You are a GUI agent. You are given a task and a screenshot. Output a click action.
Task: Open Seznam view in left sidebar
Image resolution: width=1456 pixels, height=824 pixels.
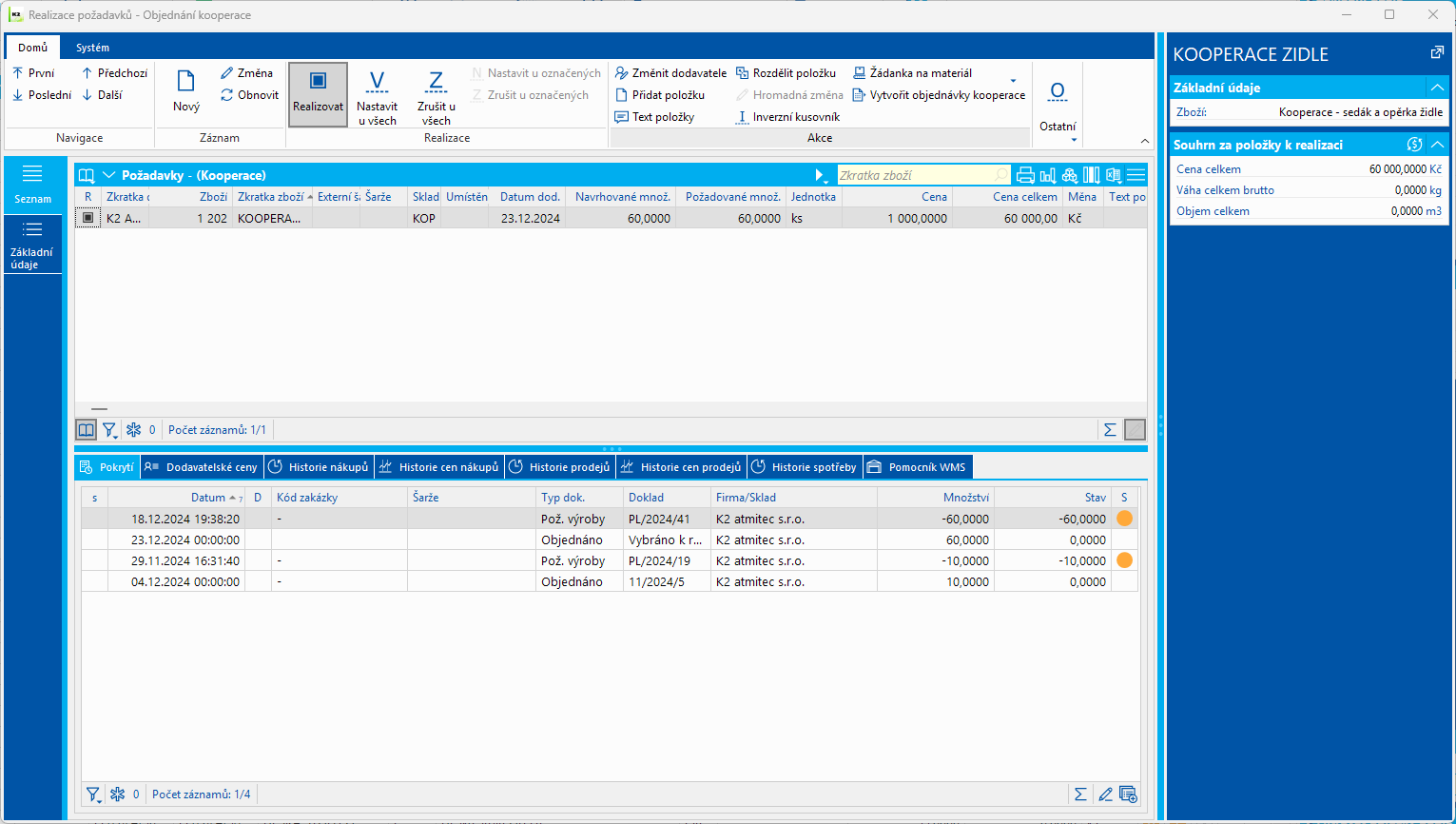[32, 184]
